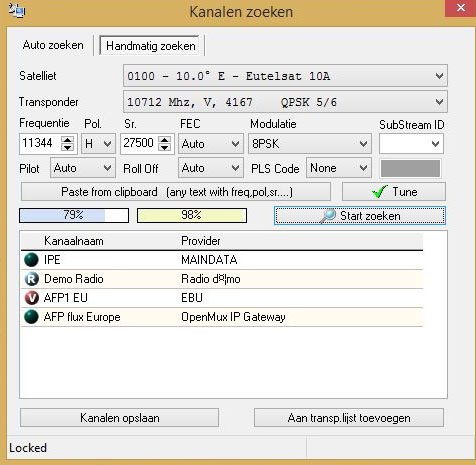The image size is (476, 465).
Task: Click the application icon in title bar
Action: [x=17, y=11]
